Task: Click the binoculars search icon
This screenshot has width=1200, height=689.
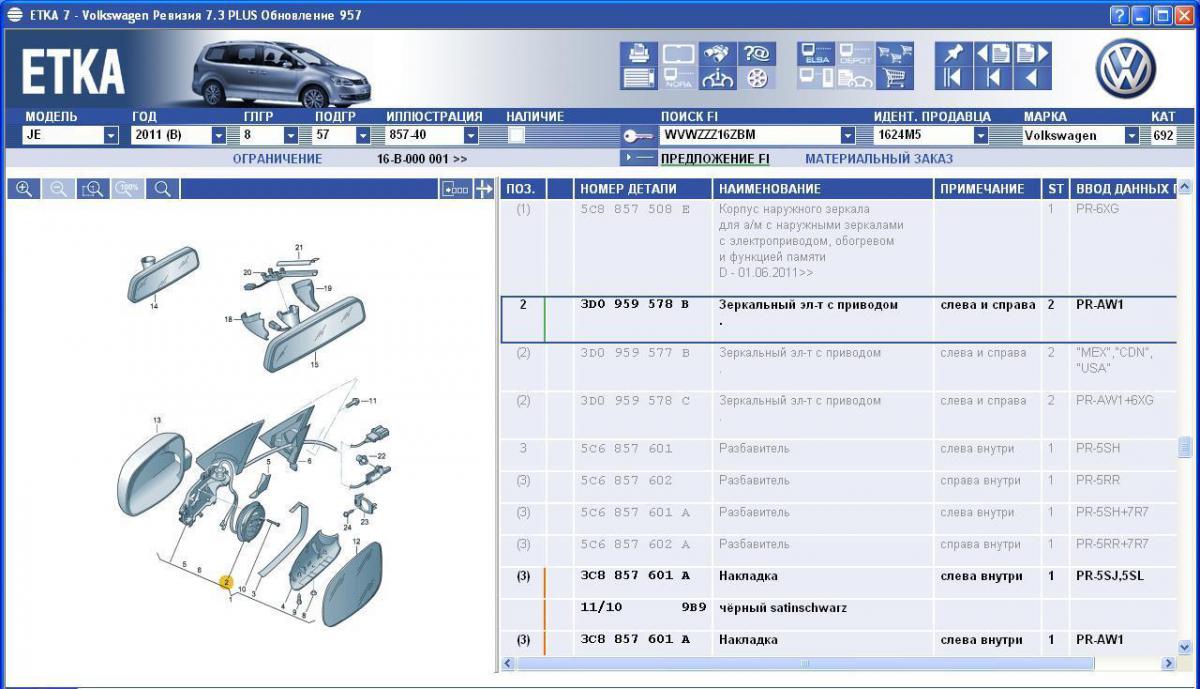Action: click(718, 54)
